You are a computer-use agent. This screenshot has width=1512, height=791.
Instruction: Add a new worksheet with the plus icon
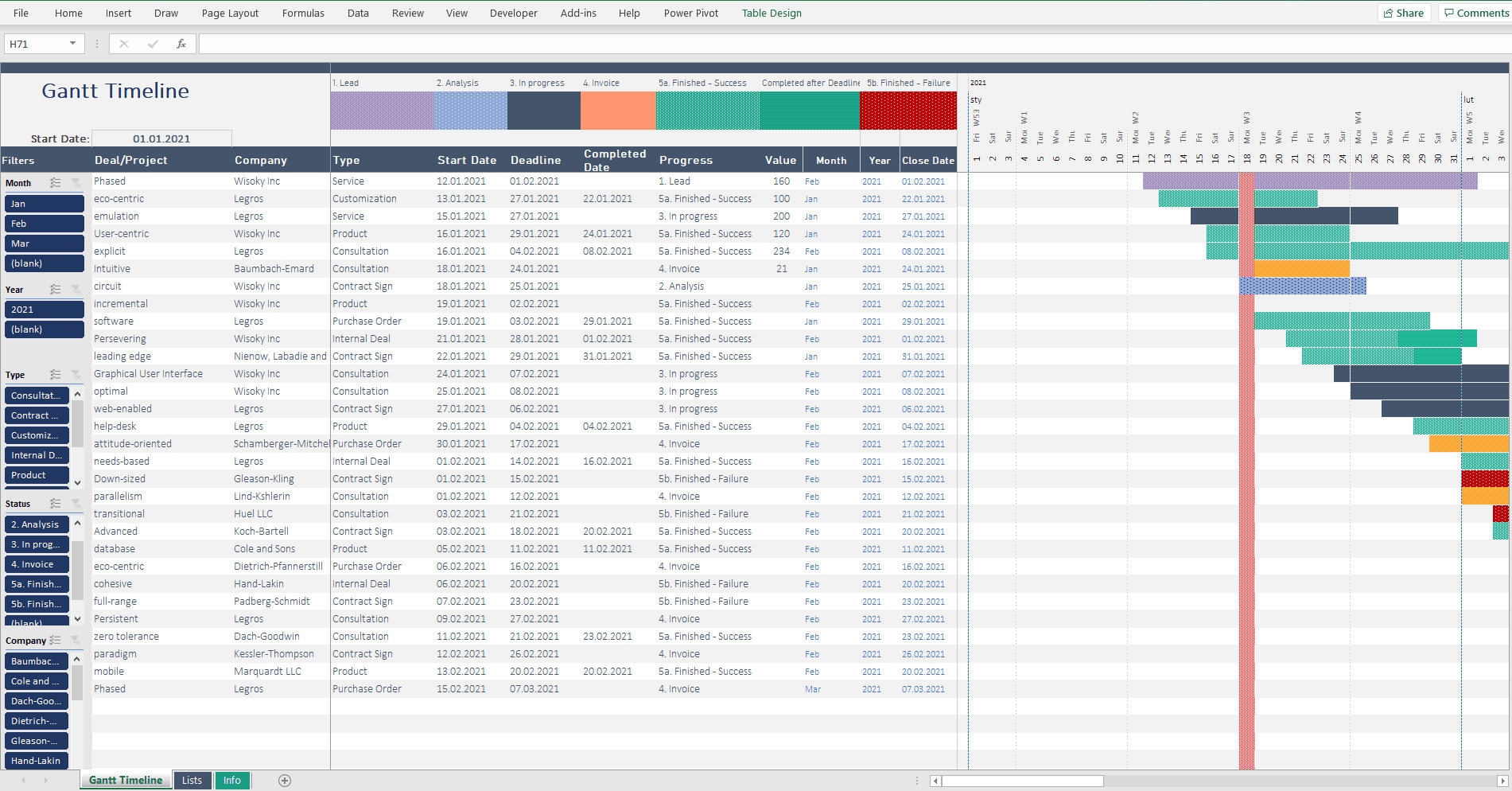284,781
